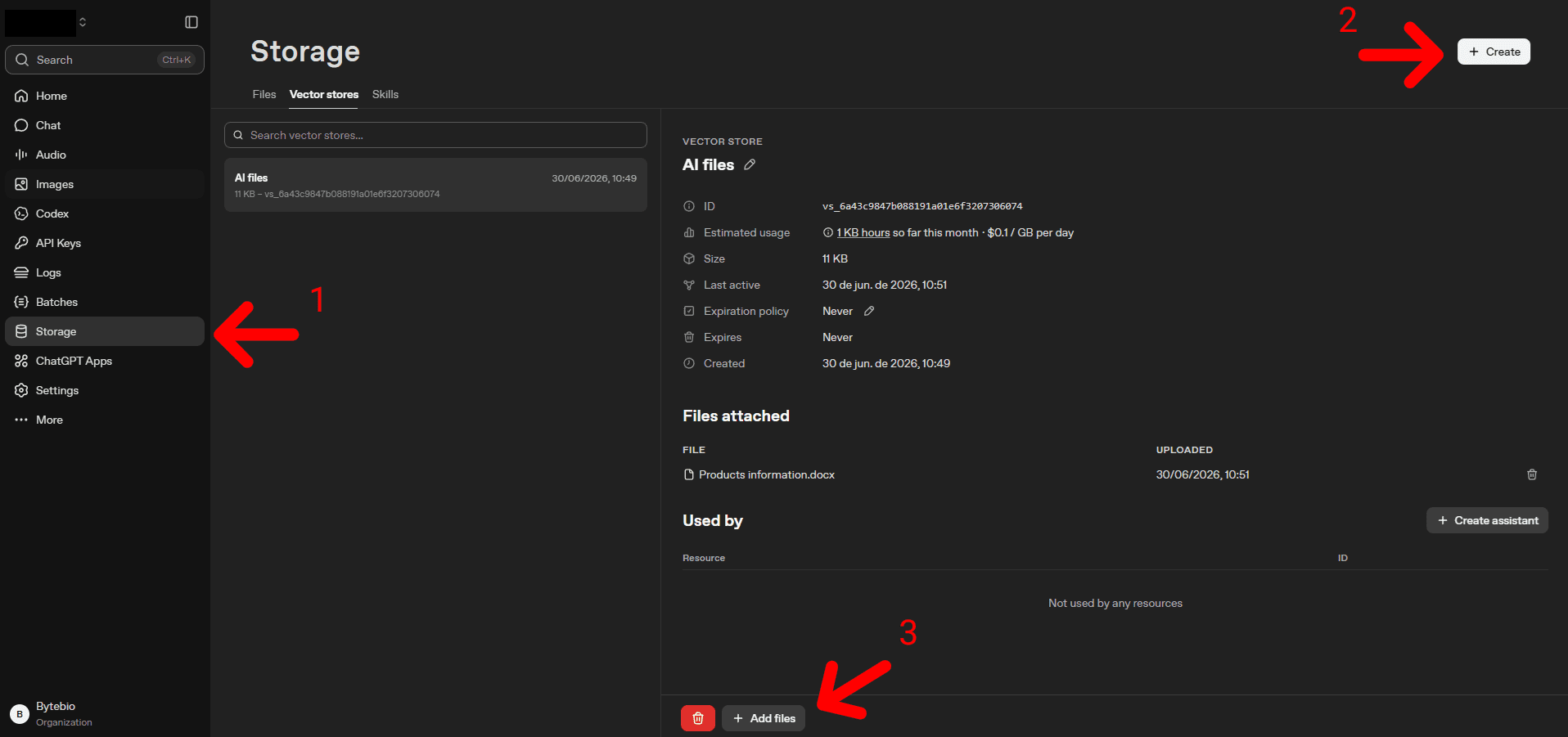The height and width of the screenshot is (737, 1568).
Task: Click the Batches braces icon
Action: (21, 302)
